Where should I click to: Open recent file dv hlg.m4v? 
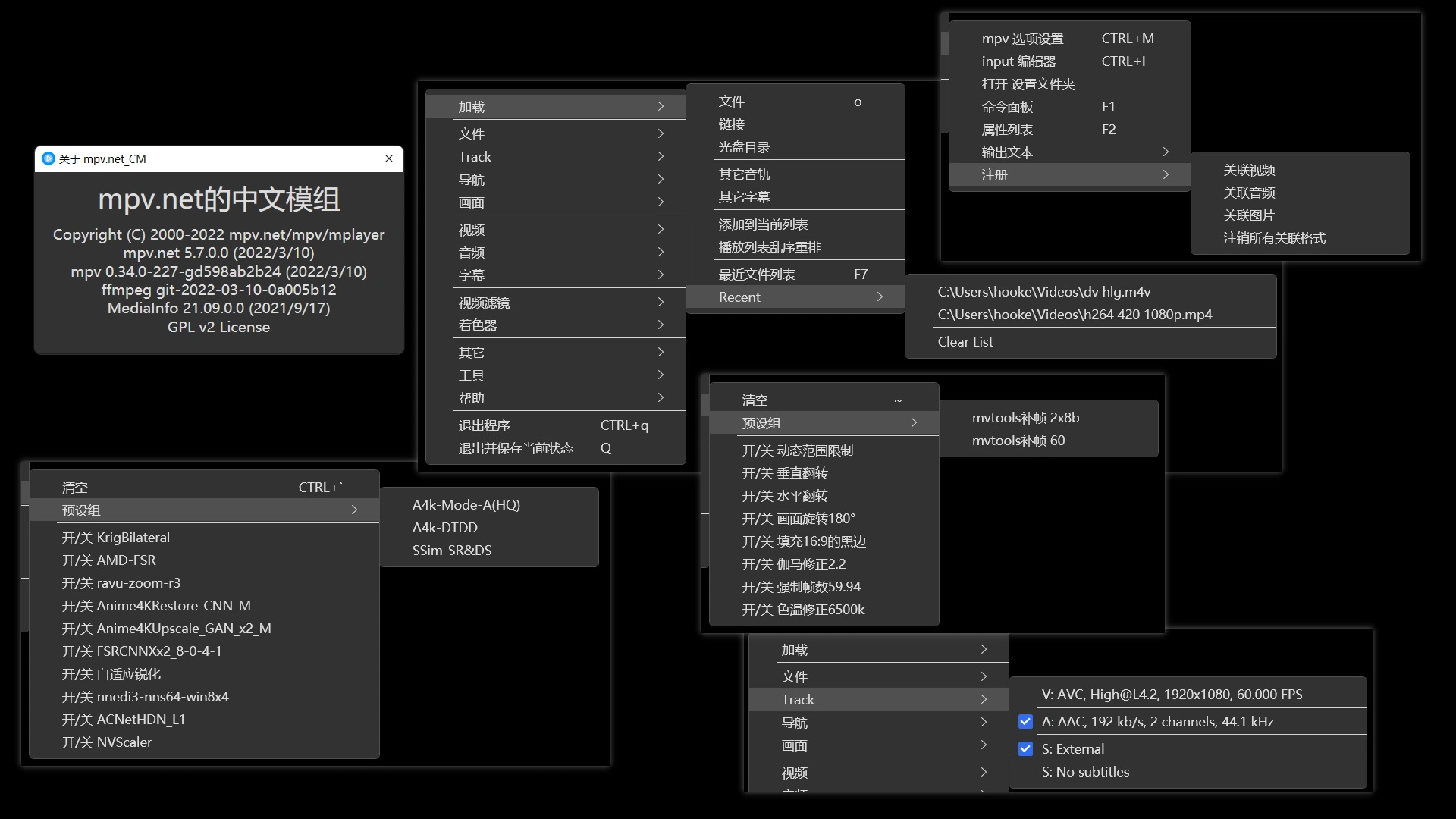pos(1090,292)
